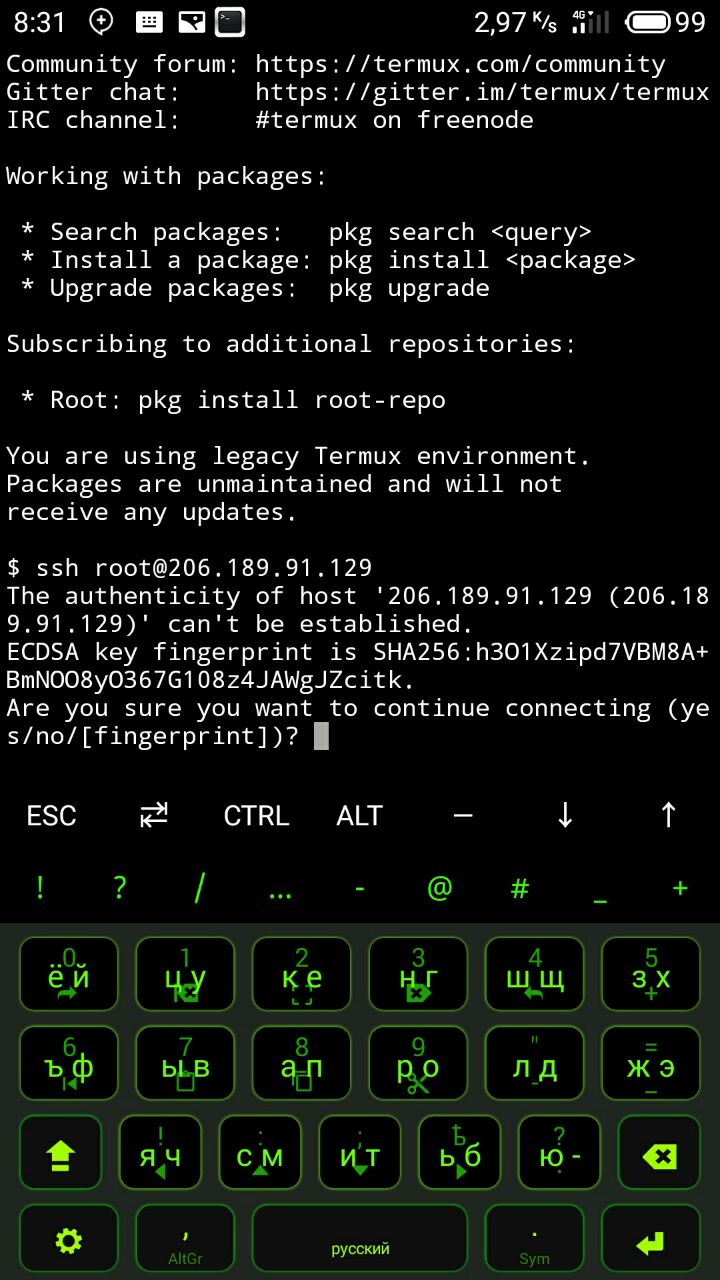Tap the # symbol in shortcut row
Viewport: 720px width, 1280px height.
(520, 888)
